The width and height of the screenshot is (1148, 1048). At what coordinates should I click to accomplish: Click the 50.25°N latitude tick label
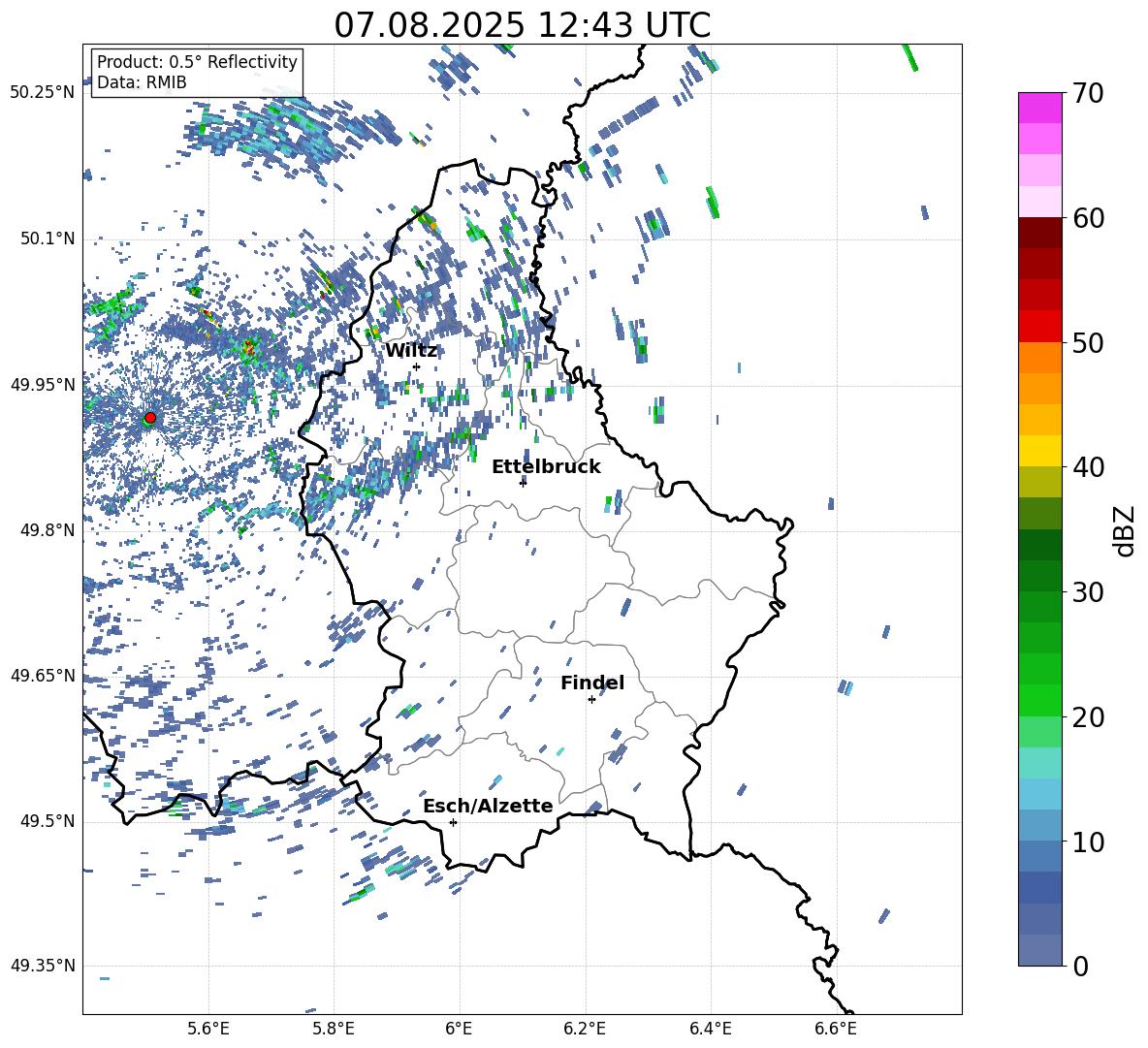tap(43, 93)
